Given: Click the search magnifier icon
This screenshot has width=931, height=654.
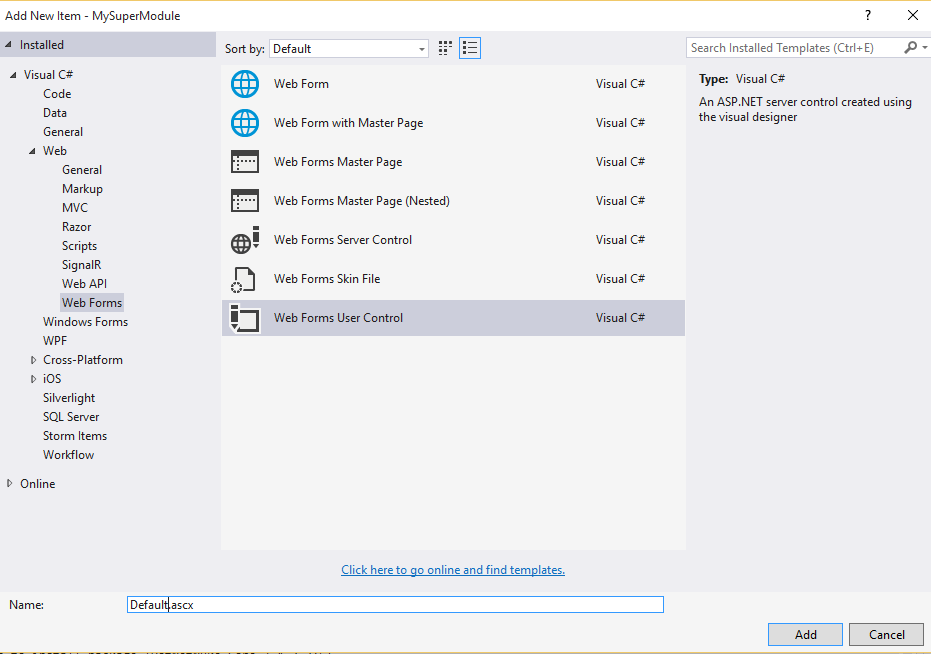Looking at the screenshot, I should [910, 48].
